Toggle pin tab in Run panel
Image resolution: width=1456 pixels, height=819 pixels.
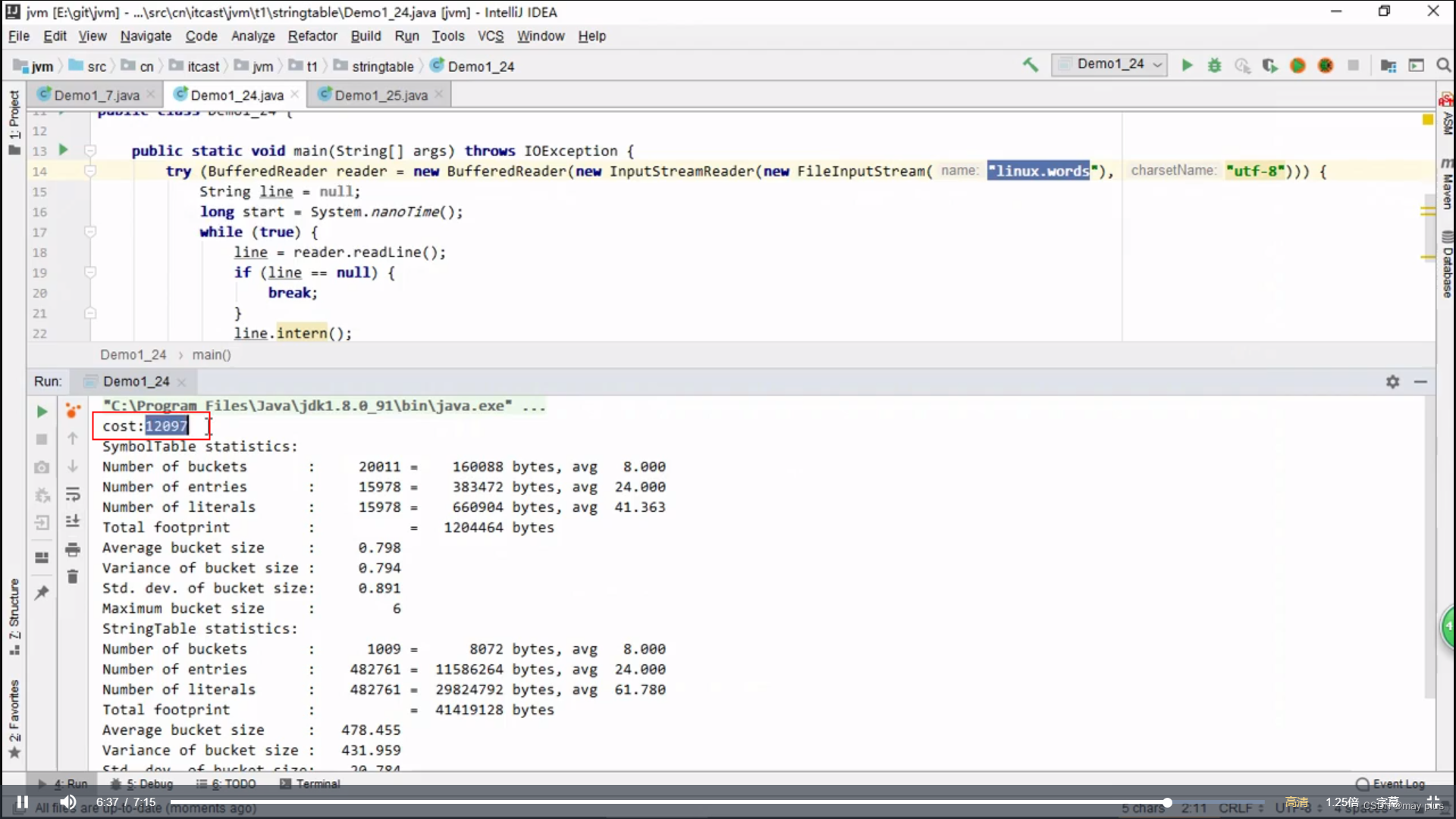(x=42, y=593)
